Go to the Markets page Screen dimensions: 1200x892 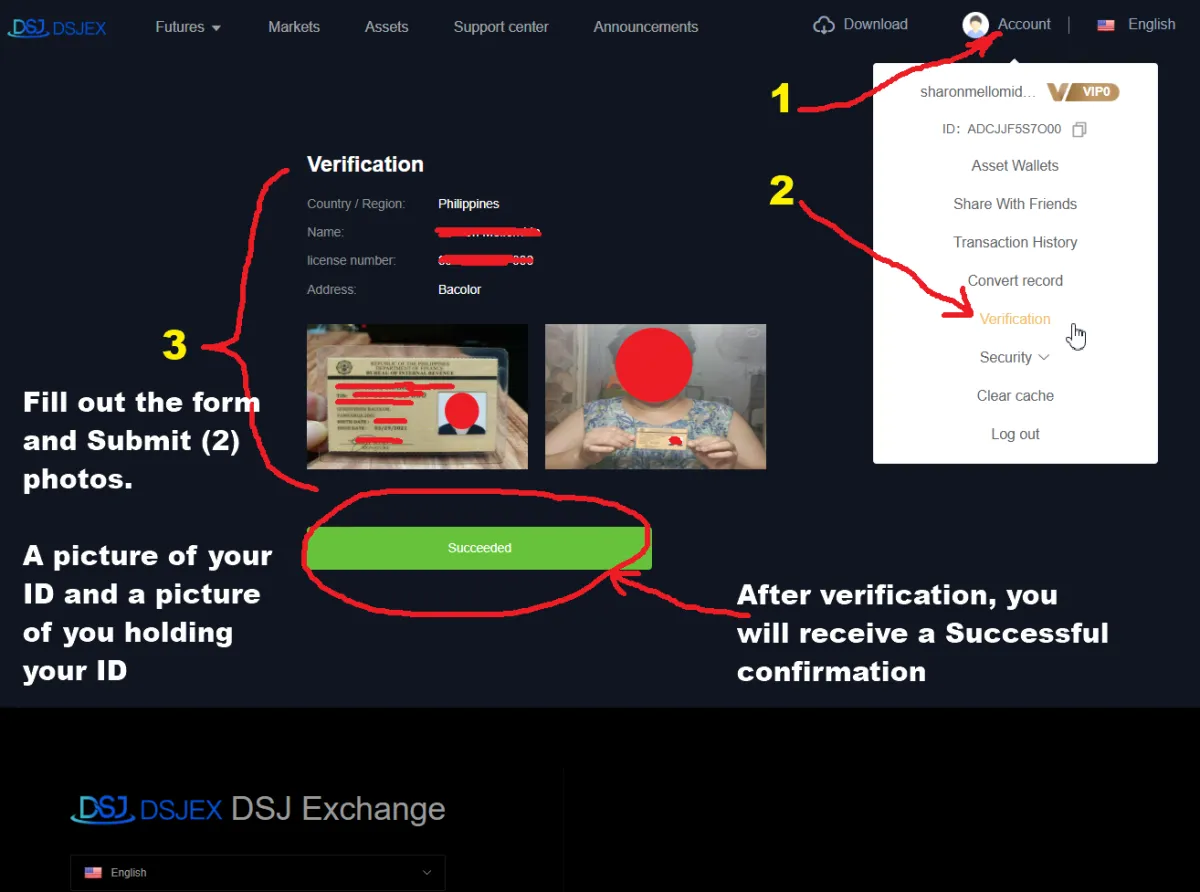(x=294, y=27)
